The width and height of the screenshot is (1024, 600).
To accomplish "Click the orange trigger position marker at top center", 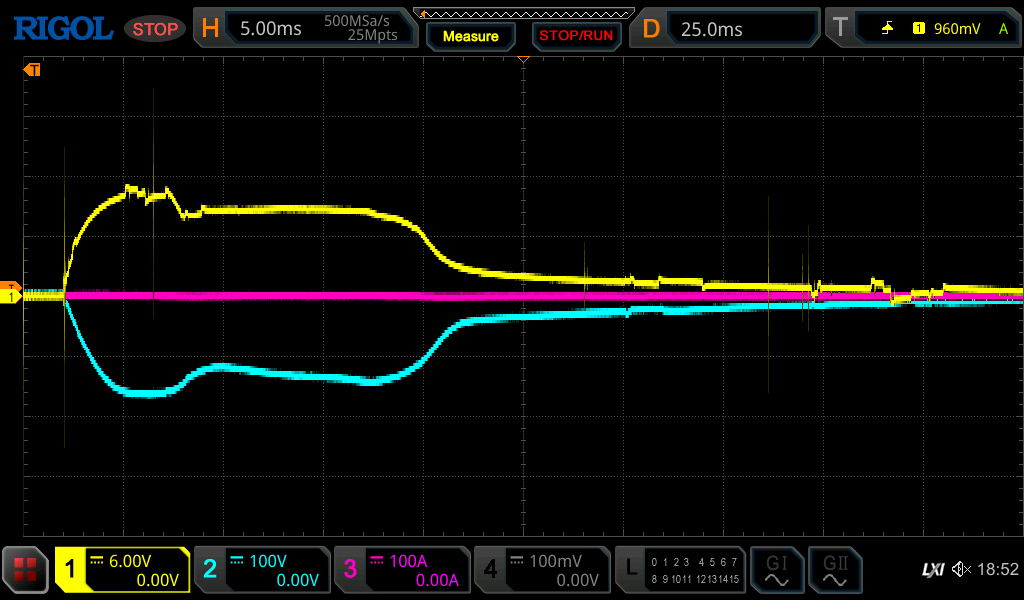I will pos(522,61).
